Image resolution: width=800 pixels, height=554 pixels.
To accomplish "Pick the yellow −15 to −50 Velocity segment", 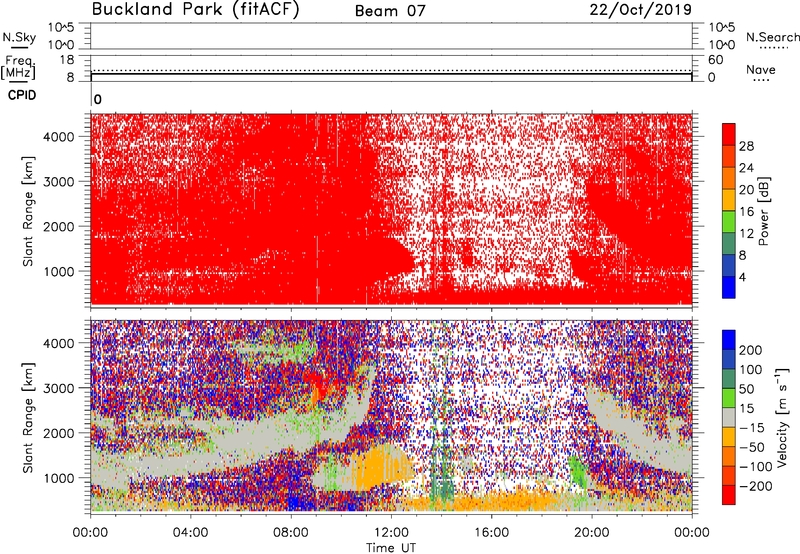I will pos(729,437).
